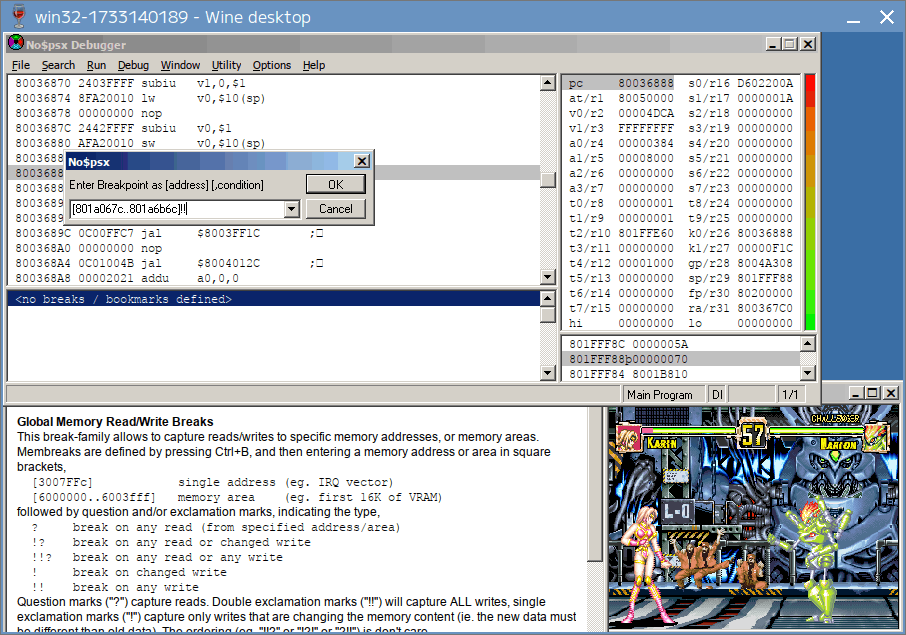Screen dimensions: 906x635
Task: Click the breakpoint address input field
Action: 177,209
